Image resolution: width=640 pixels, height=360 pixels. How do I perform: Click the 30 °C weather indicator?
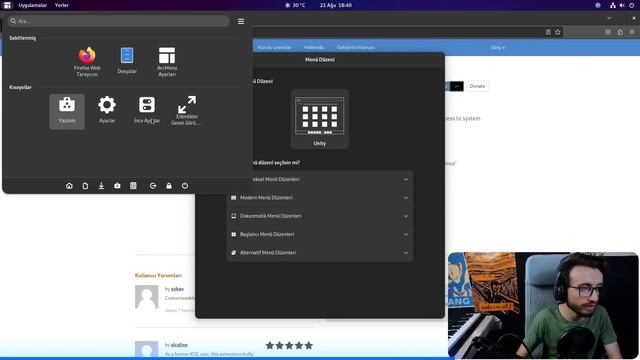pos(295,5)
